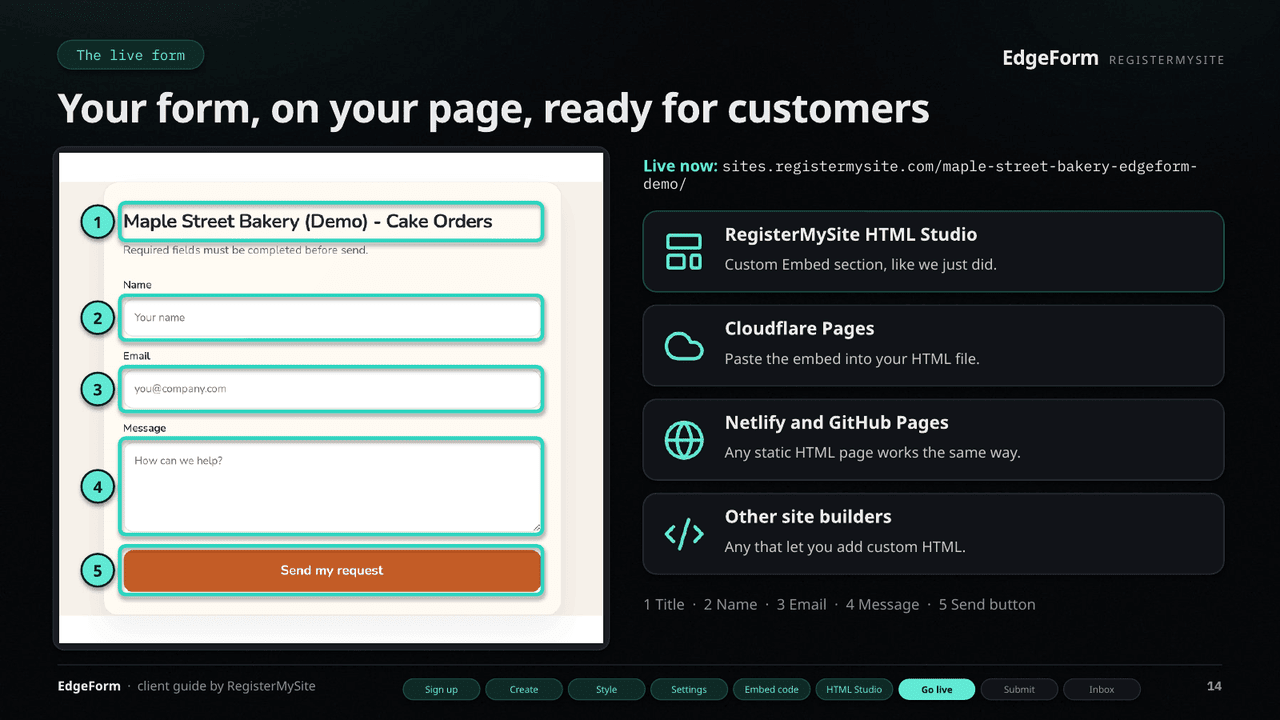Go to the Inbox step tab
1280x720 pixels.
point(1102,689)
